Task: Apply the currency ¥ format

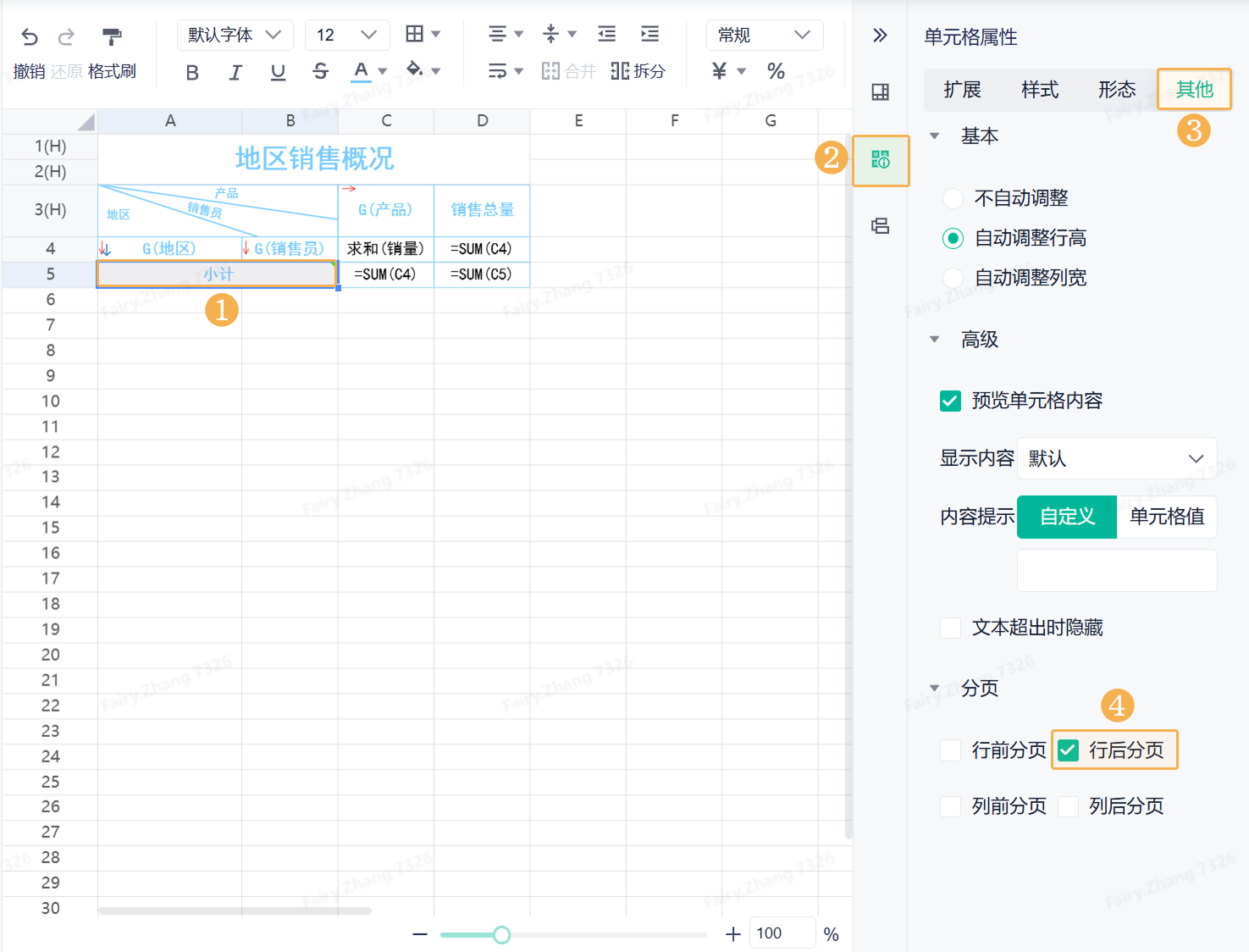Action: (720, 71)
